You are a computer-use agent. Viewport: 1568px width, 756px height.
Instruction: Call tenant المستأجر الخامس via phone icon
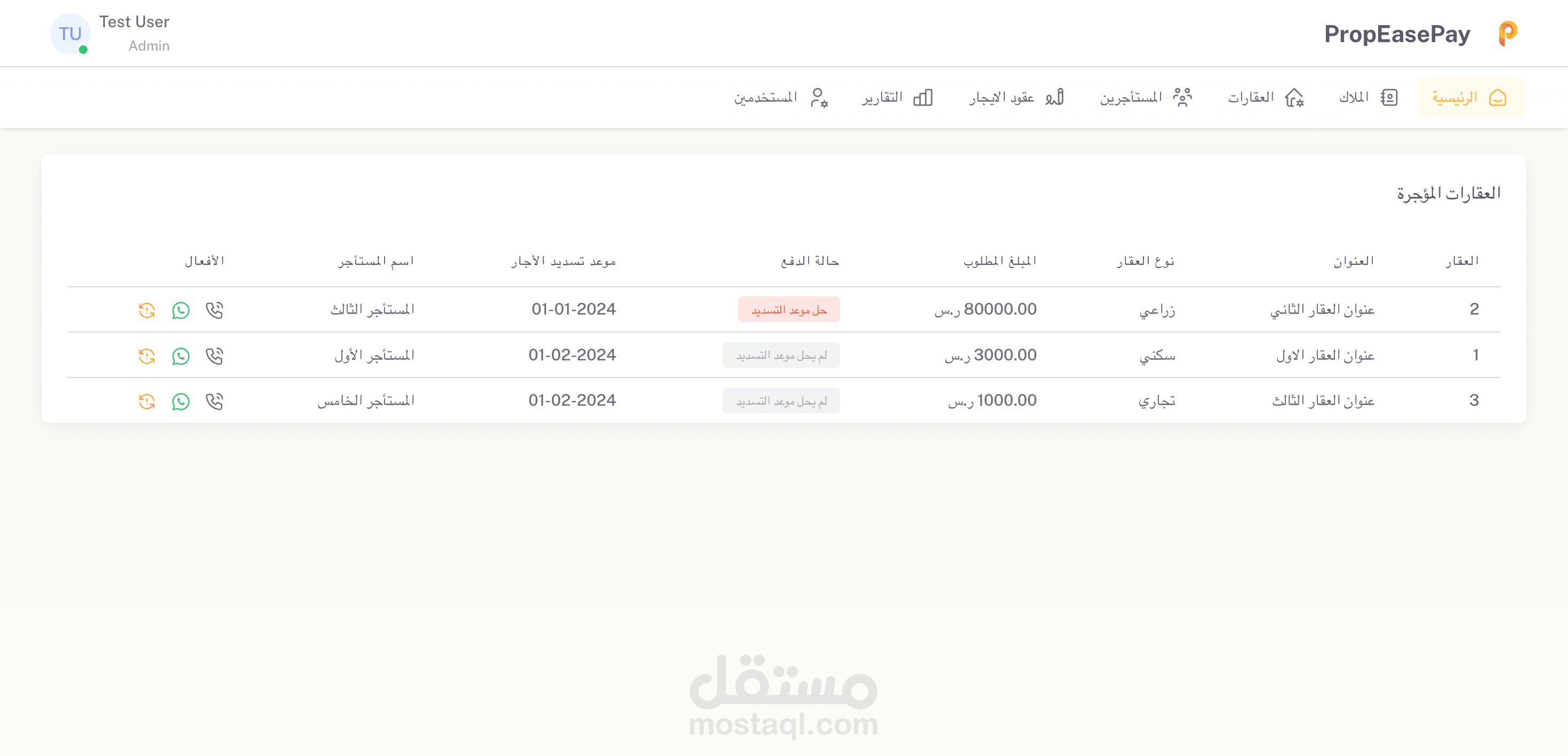coord(214,401)
